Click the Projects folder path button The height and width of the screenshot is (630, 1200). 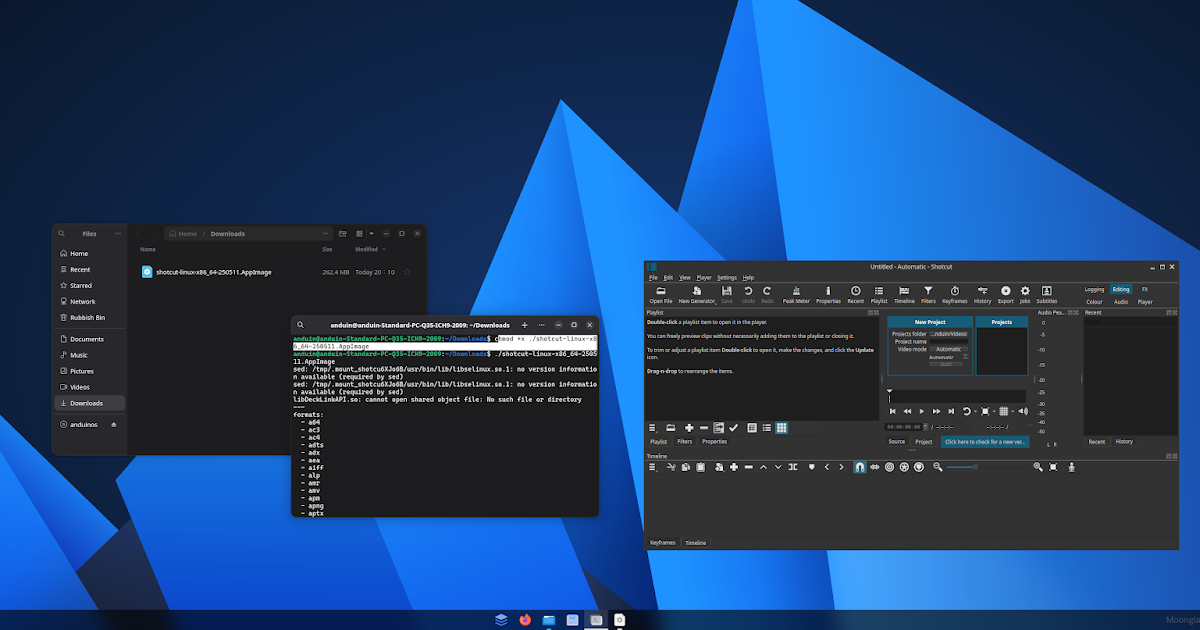click(948, 333)
